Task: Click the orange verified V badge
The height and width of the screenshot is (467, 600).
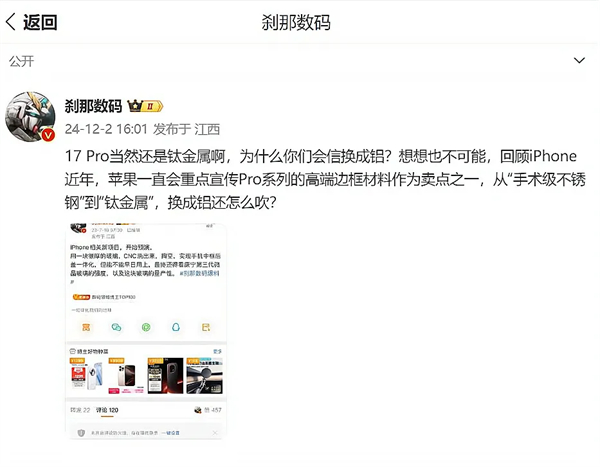Action: pos(48,135)
